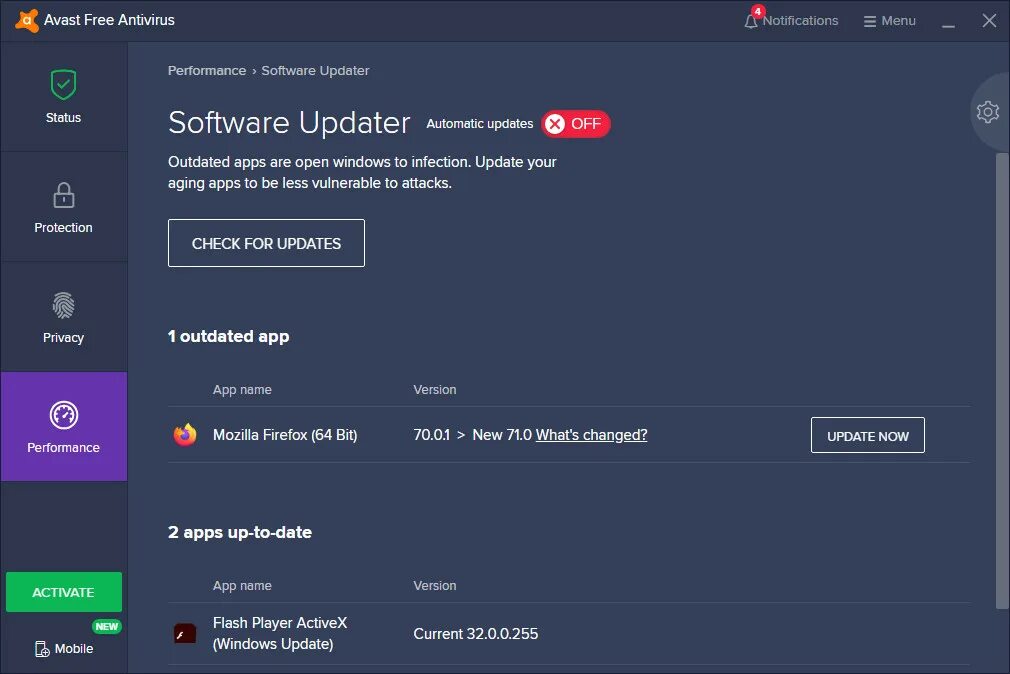Screen dimensions: 1010x674
Task: Toggle Automatic updates OFF switch
Action: 575,124
